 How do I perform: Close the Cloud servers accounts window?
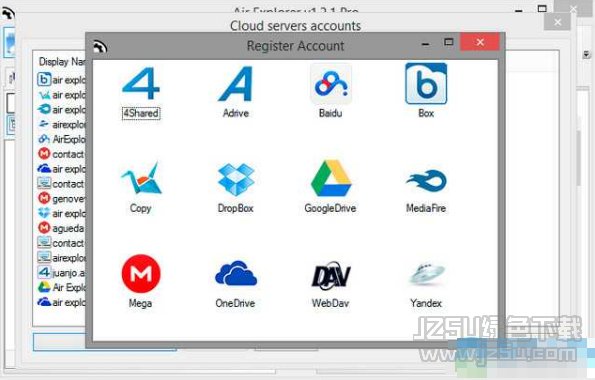pyautogui.click(x=557, y=22)
